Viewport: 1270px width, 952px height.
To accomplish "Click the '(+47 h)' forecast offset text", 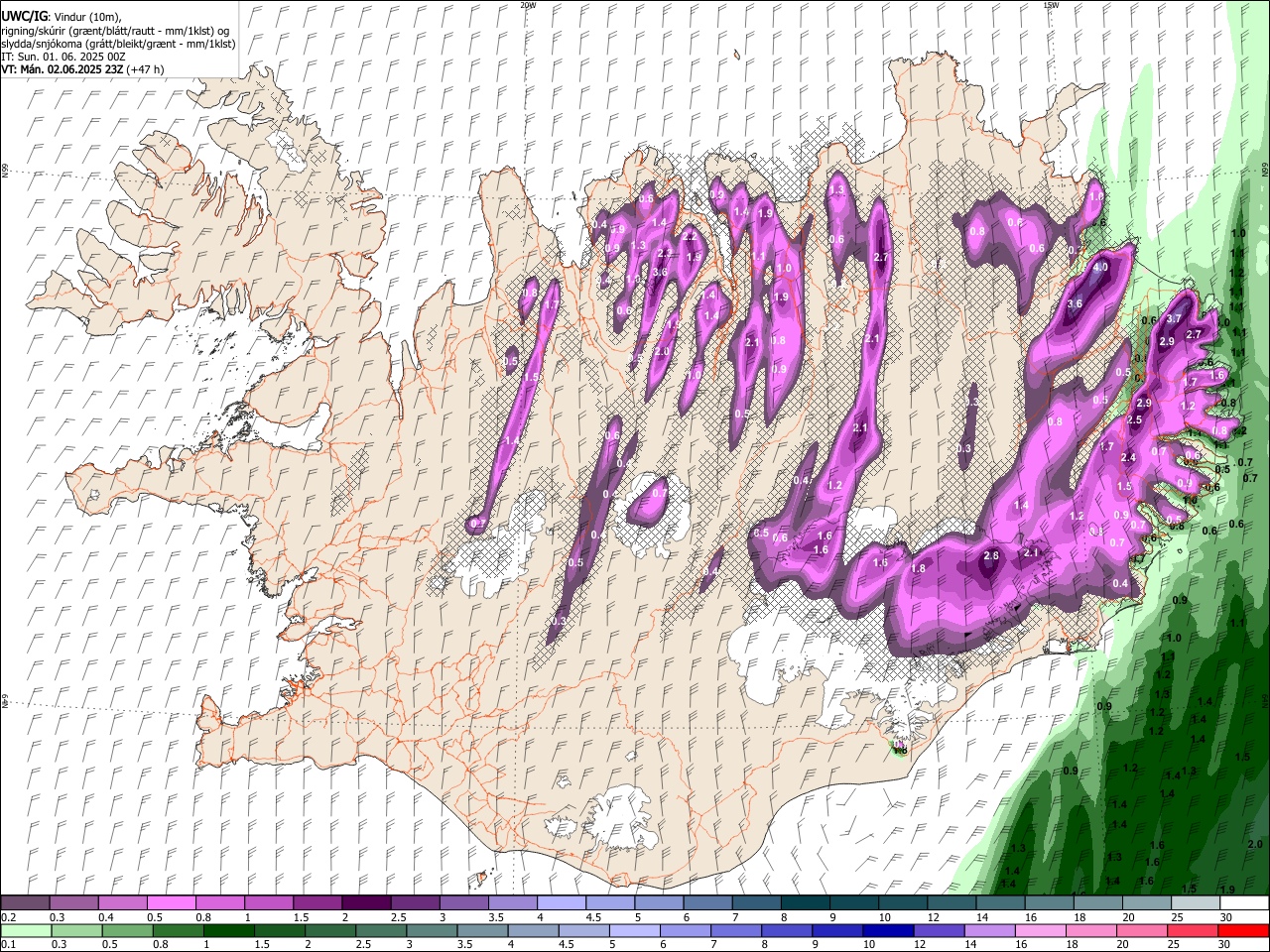I will tap(145, 69).
